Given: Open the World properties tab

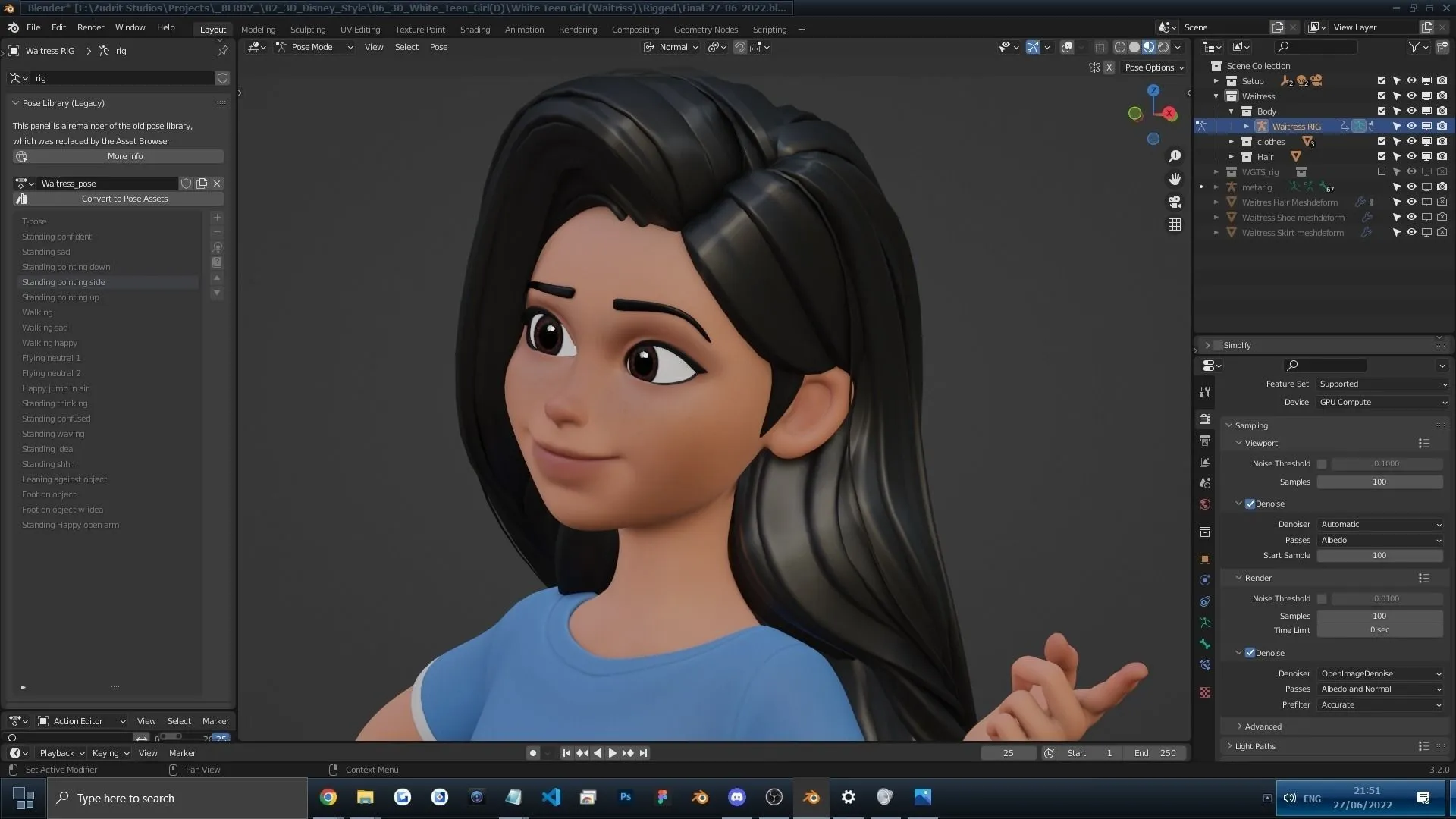Looking at the screenshot, I should (x=1204, y=504).
